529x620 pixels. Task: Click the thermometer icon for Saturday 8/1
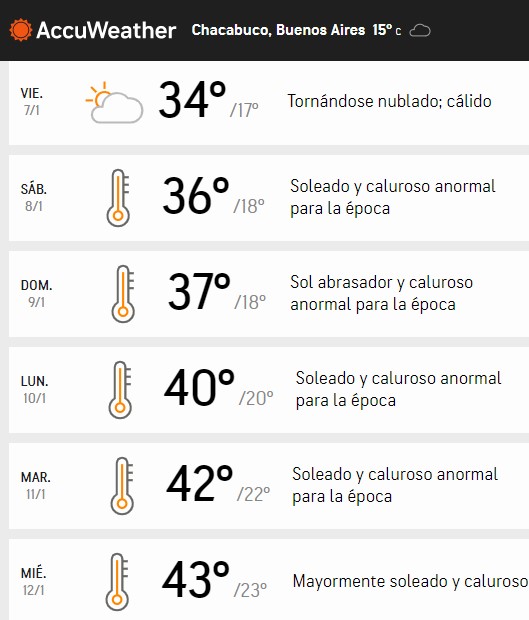point(118,198)
